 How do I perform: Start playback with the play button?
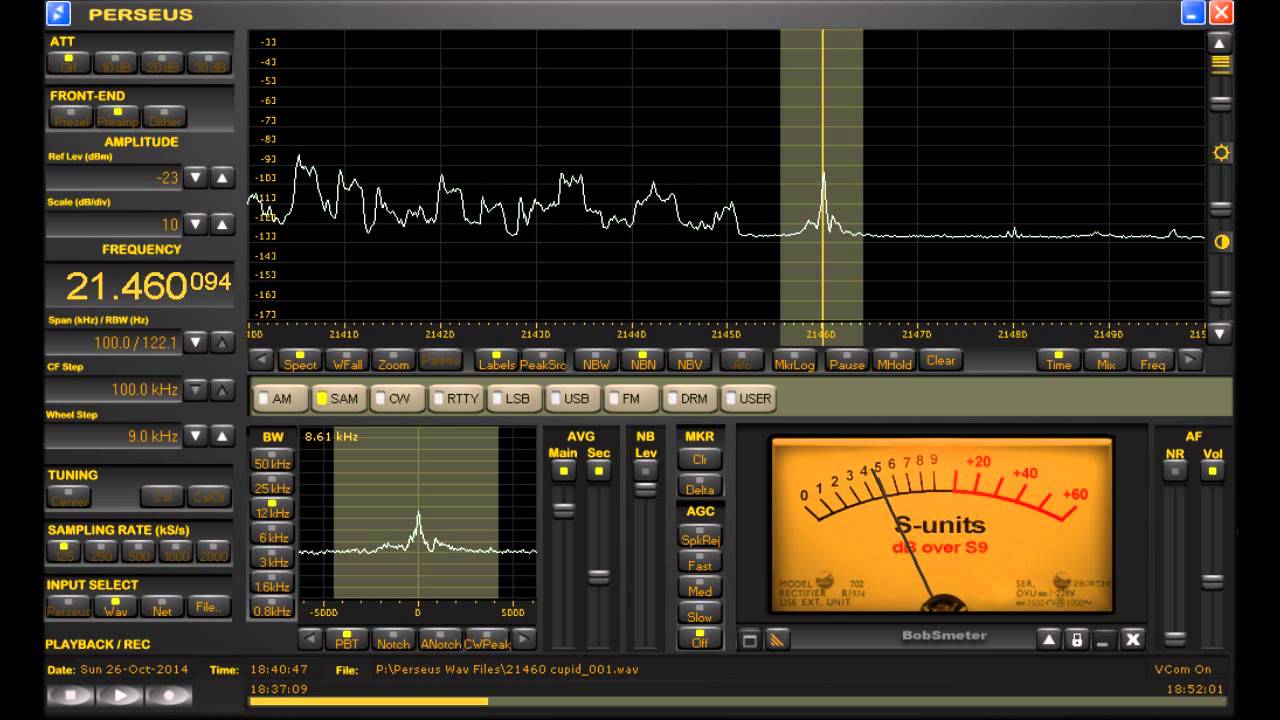coord(120,695)
